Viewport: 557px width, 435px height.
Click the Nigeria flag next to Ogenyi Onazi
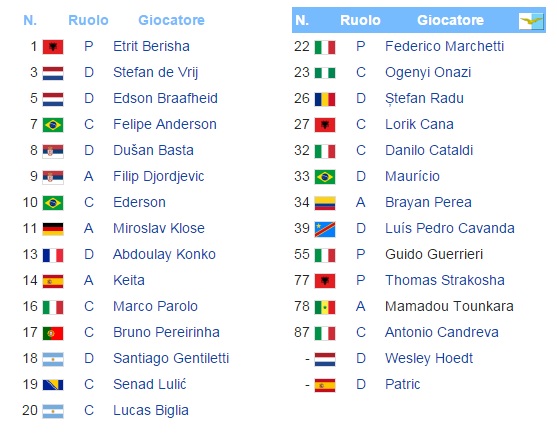coord(325,73)
